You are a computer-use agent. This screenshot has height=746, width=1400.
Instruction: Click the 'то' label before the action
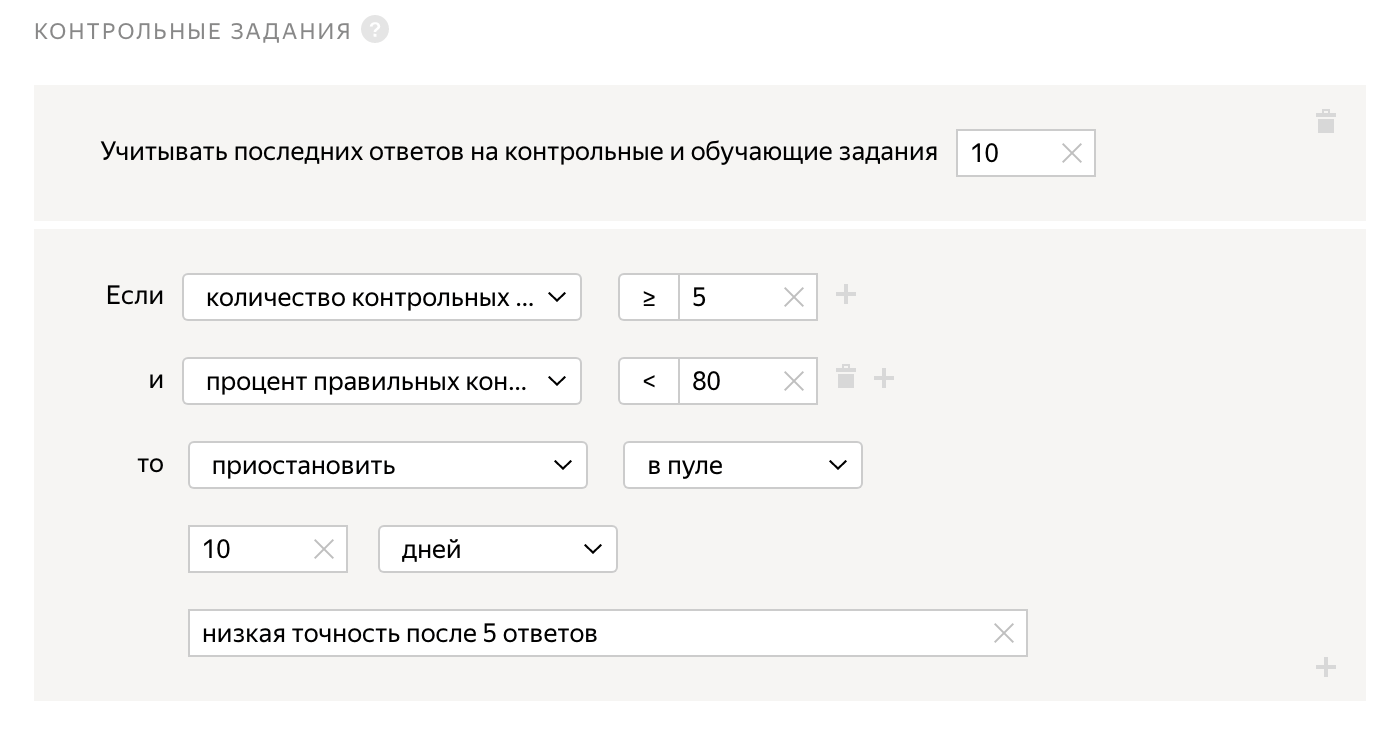tap(150, 464)
